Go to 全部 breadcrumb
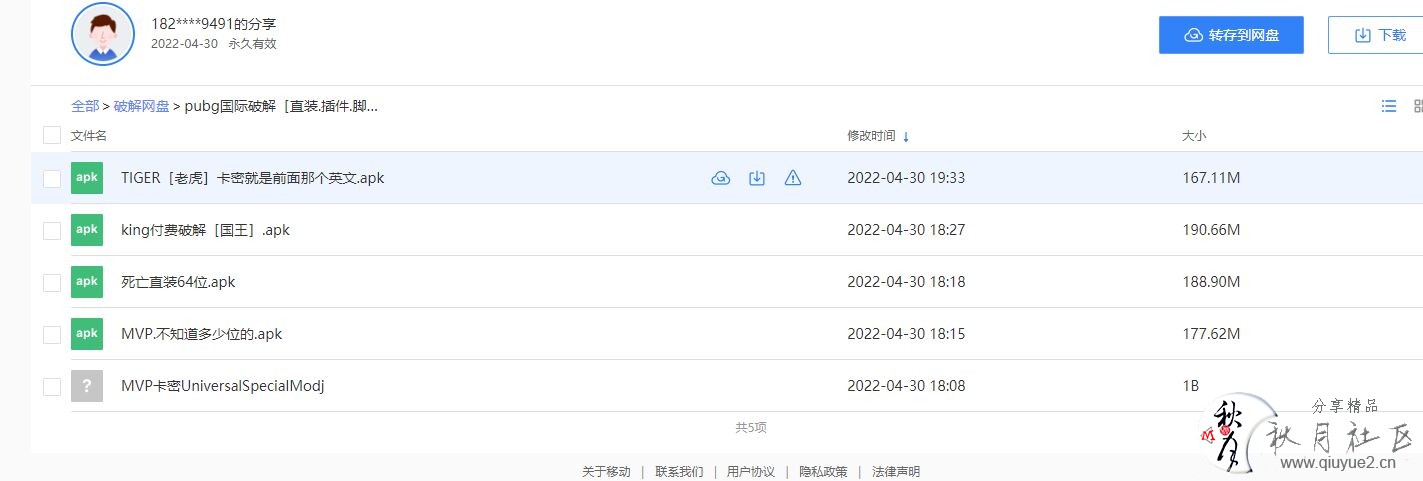The width and height of the screenshot is (1423, 481). (x=85, y=106)
